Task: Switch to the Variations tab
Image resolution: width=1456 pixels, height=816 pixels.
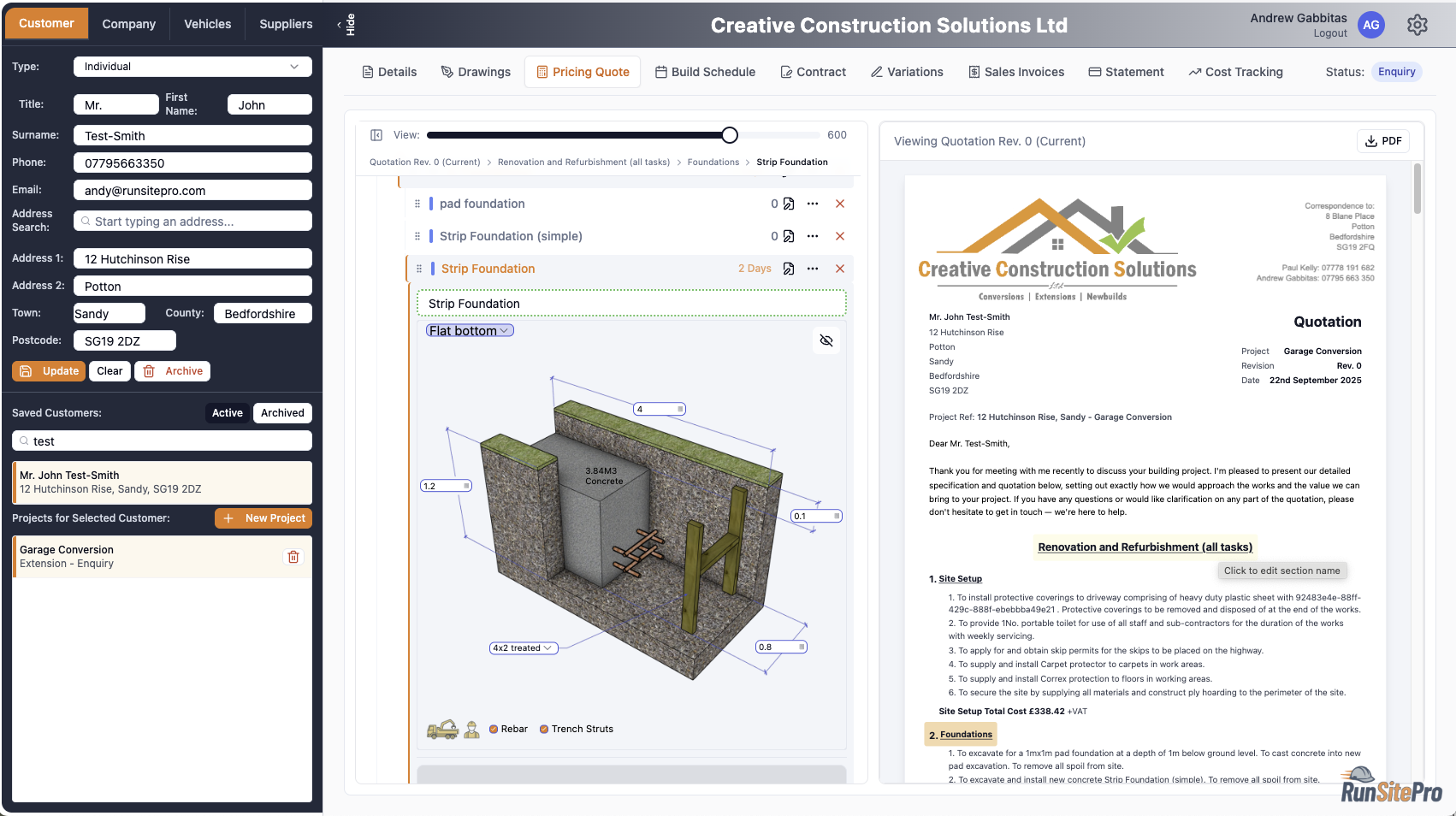Action: point(907,72)
